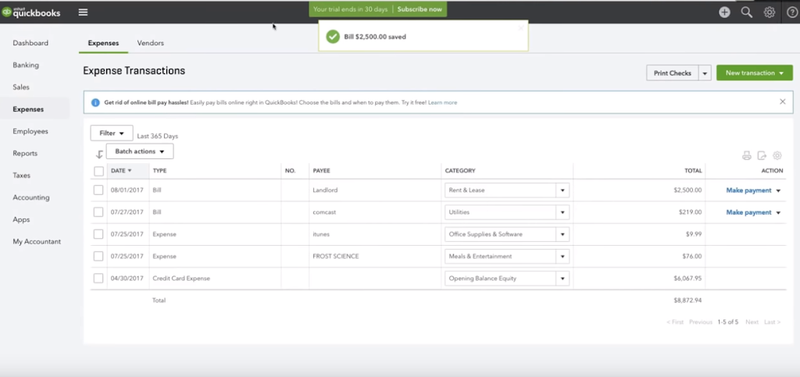This screenshot has width=800, height=377.
Task: Open My Accountant in sidebar
Action: tap(37, 241)
